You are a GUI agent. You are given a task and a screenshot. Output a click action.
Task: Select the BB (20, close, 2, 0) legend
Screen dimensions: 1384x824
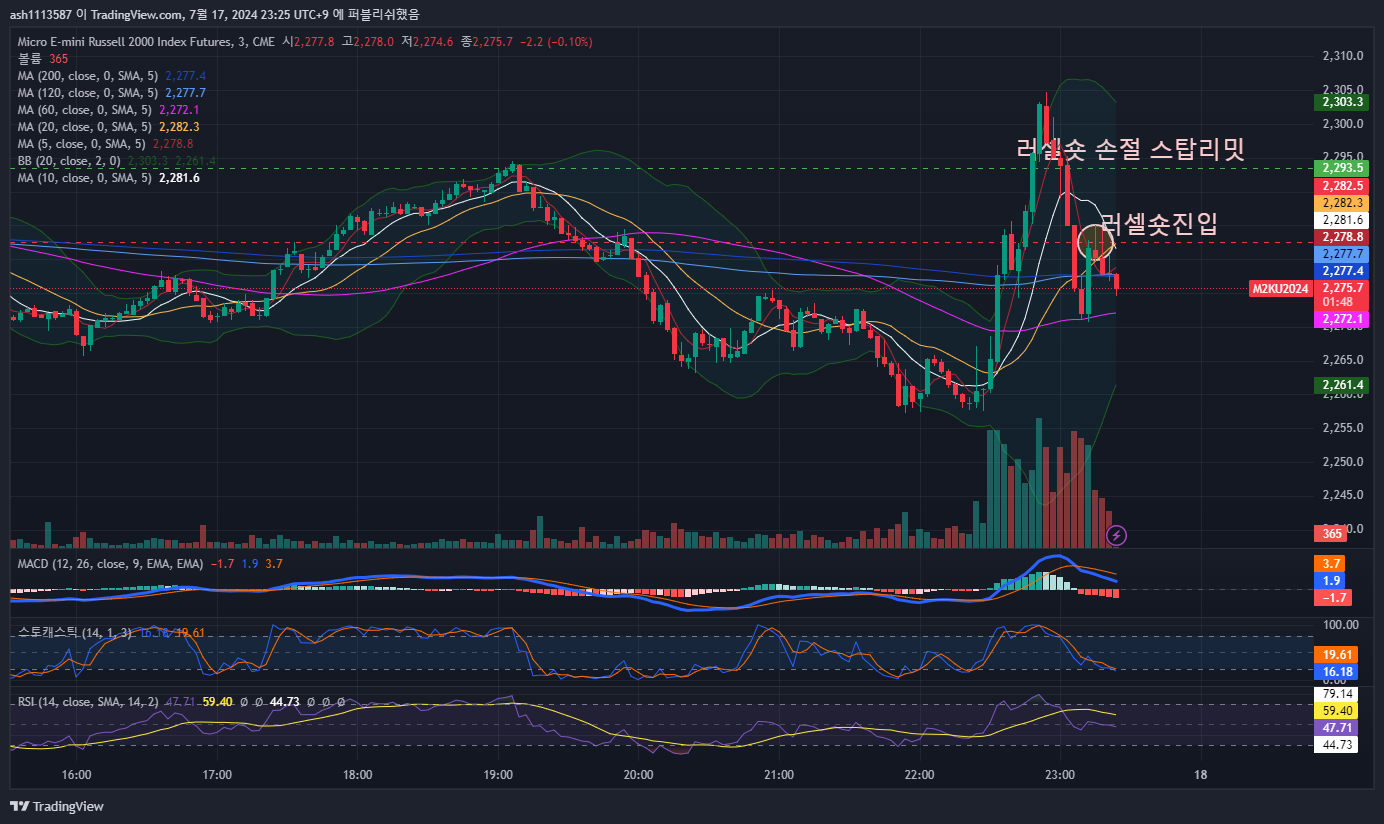pyautogui.click(x=68, y=161)
